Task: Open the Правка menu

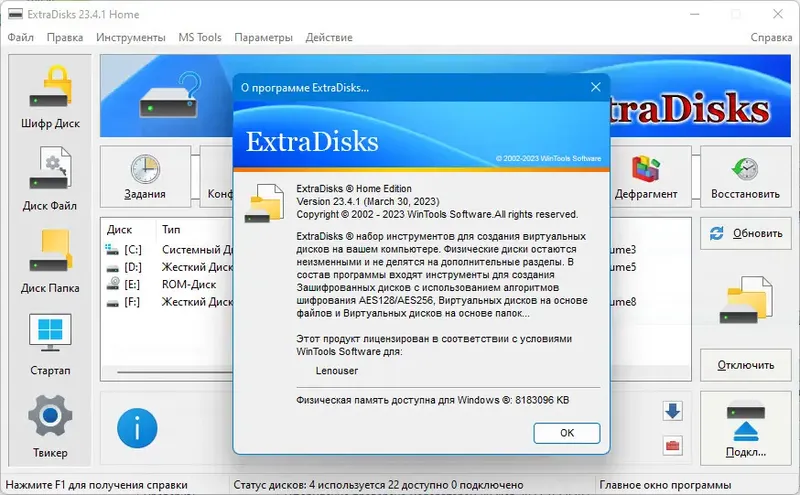Action: point(65,37)
